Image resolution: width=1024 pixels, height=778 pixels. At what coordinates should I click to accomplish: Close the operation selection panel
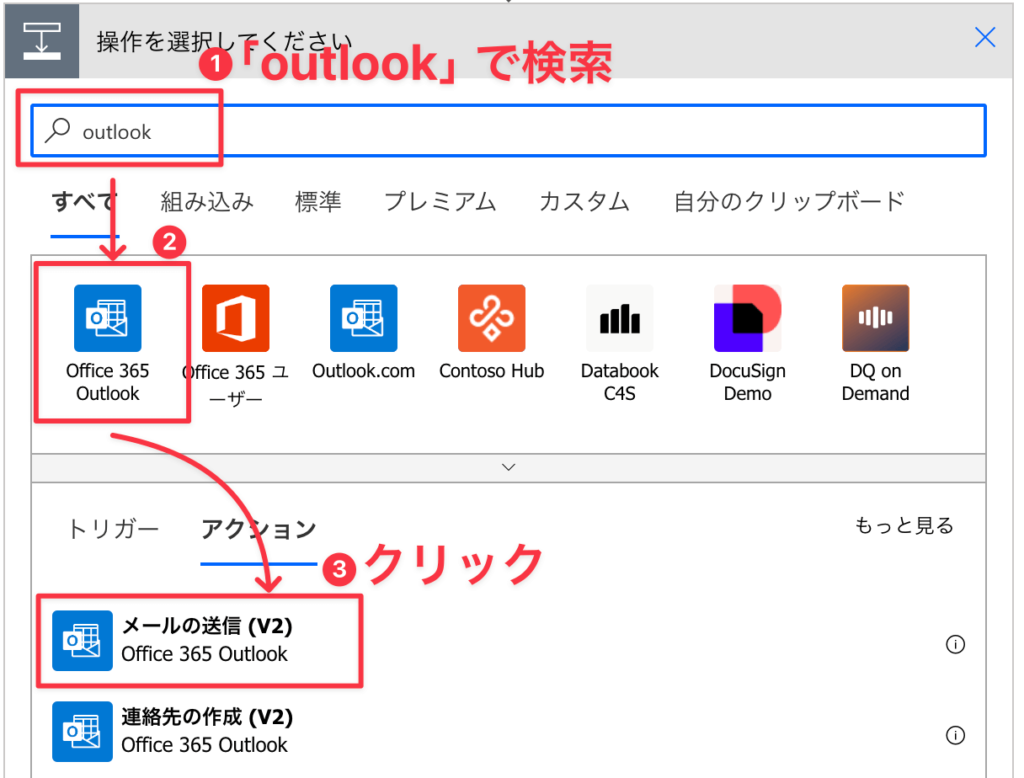[x=985, y=37]
